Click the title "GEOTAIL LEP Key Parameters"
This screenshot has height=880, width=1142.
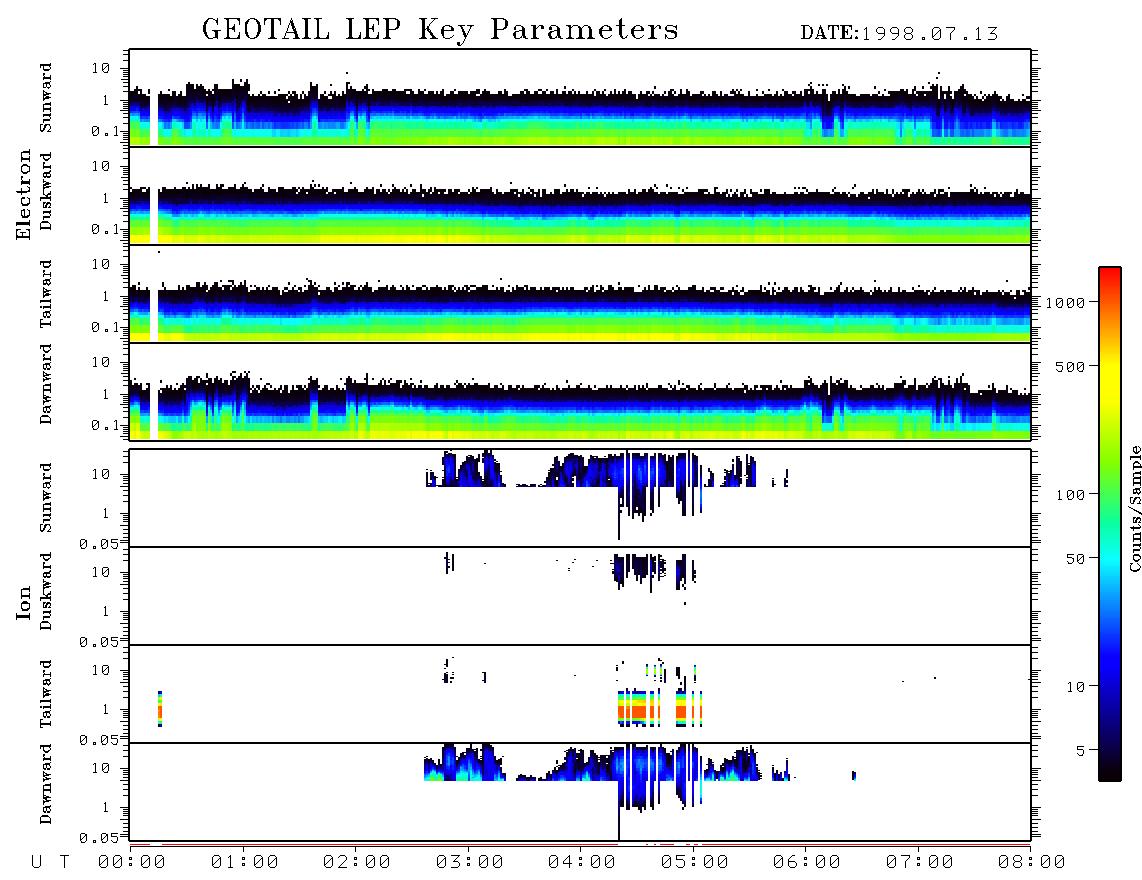point(440,30)
